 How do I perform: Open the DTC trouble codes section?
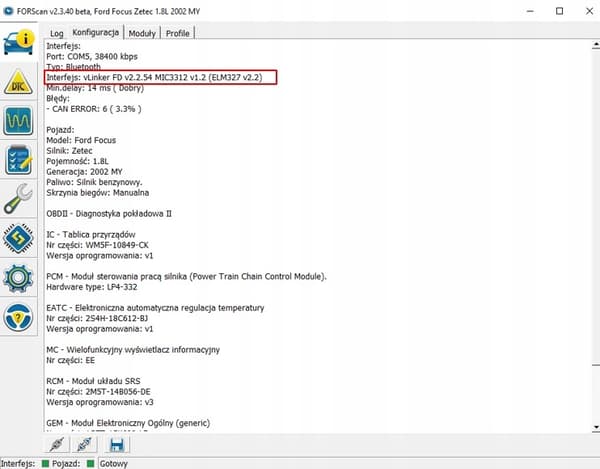pos(18,82)
